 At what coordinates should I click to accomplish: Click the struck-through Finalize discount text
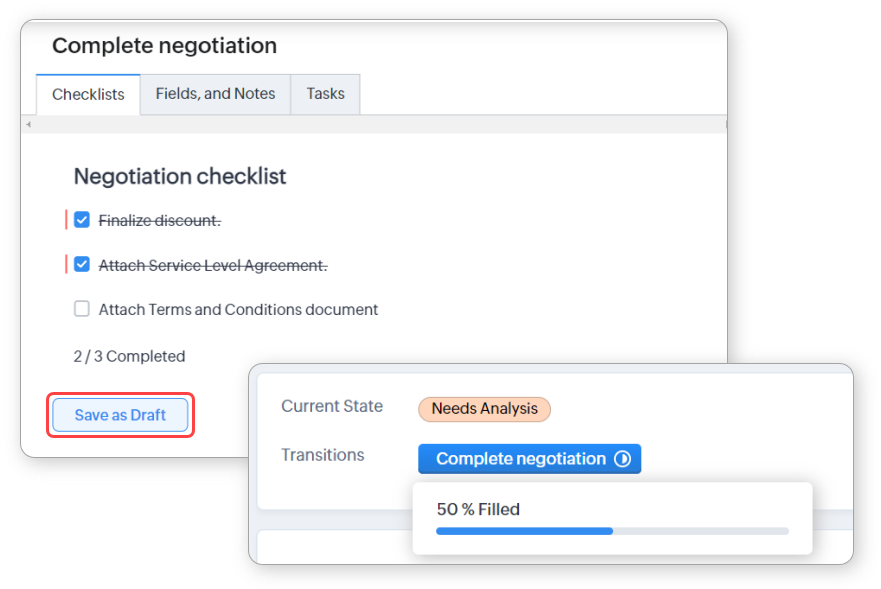[159, 221]
